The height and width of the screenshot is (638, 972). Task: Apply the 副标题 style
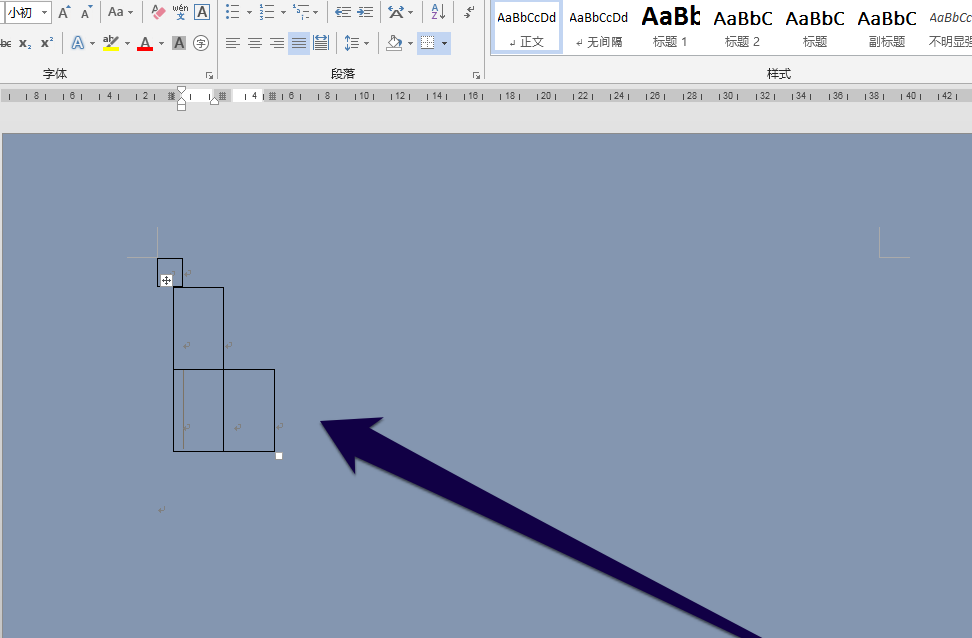(887, 28)
